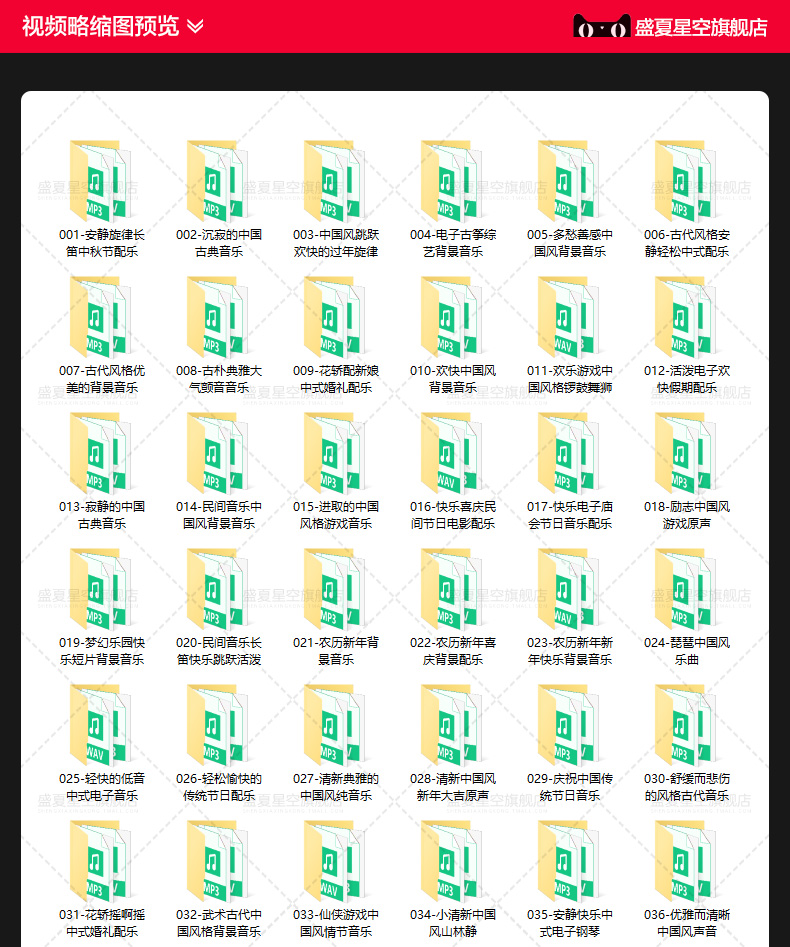Choose folder icon 019-梦幻乐园快乐短片背景音乐
The width and height of the screenshot is (790, 947).
101,589
